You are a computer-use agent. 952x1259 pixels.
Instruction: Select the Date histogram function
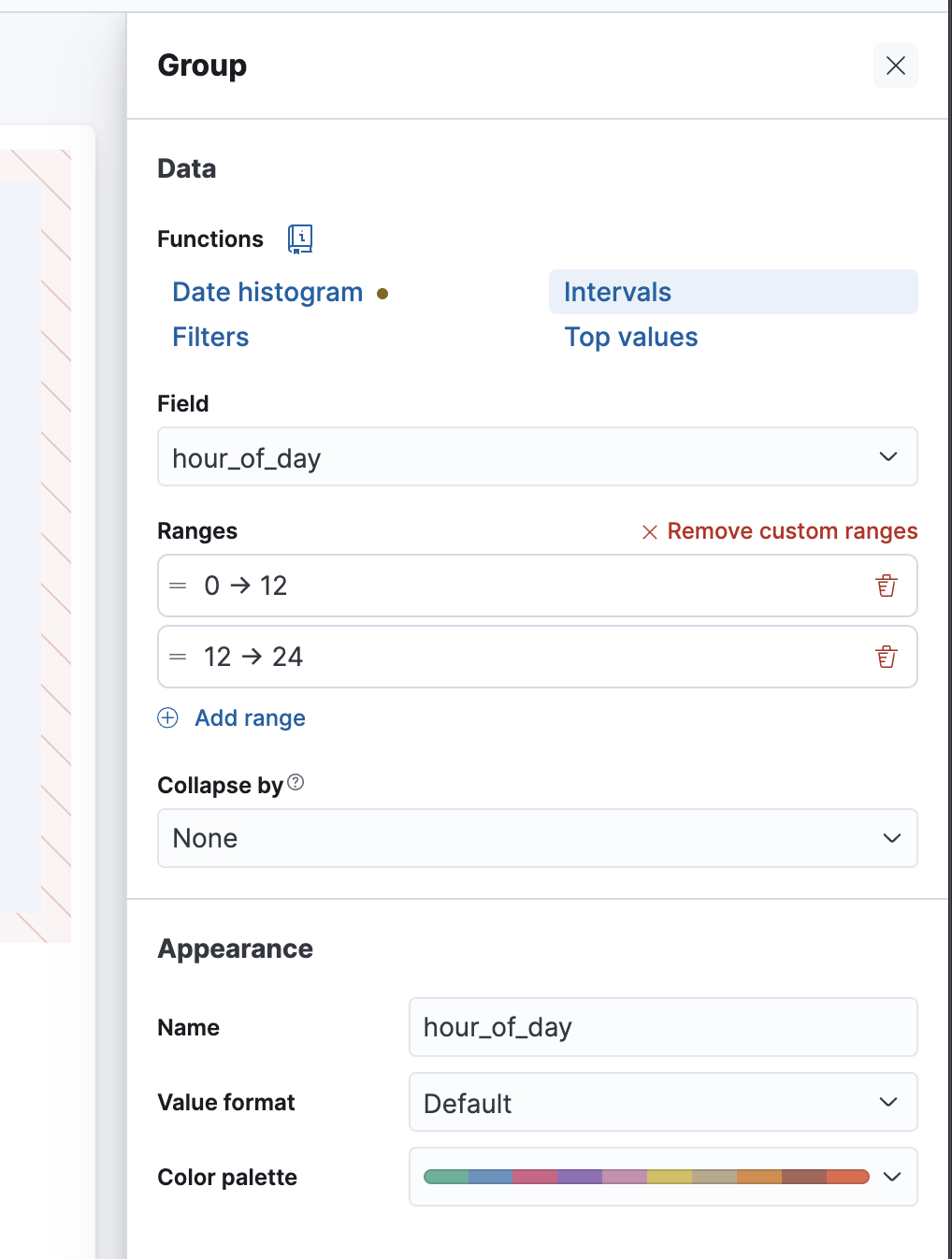point(267,293)
